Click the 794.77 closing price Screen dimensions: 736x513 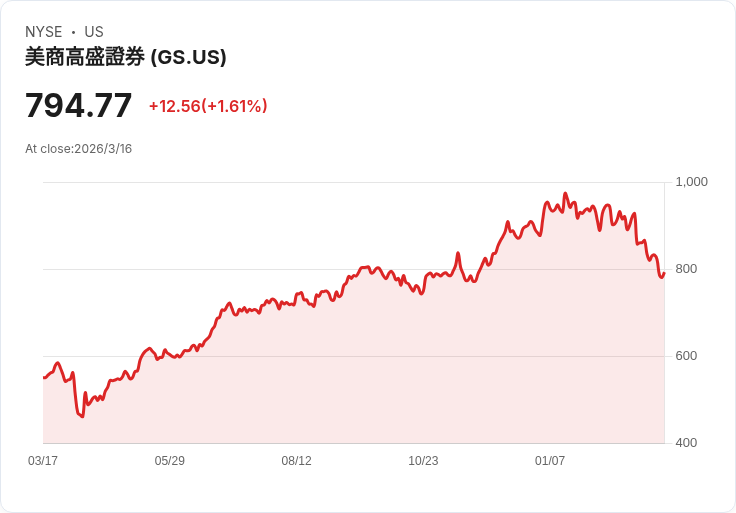pos(79,106)
